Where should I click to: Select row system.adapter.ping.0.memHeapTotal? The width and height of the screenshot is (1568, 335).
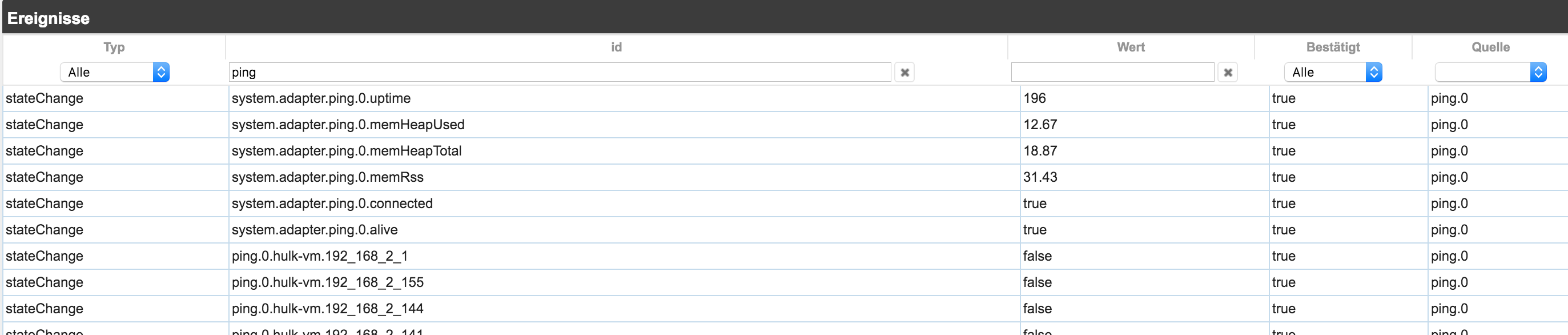[785, 150]
